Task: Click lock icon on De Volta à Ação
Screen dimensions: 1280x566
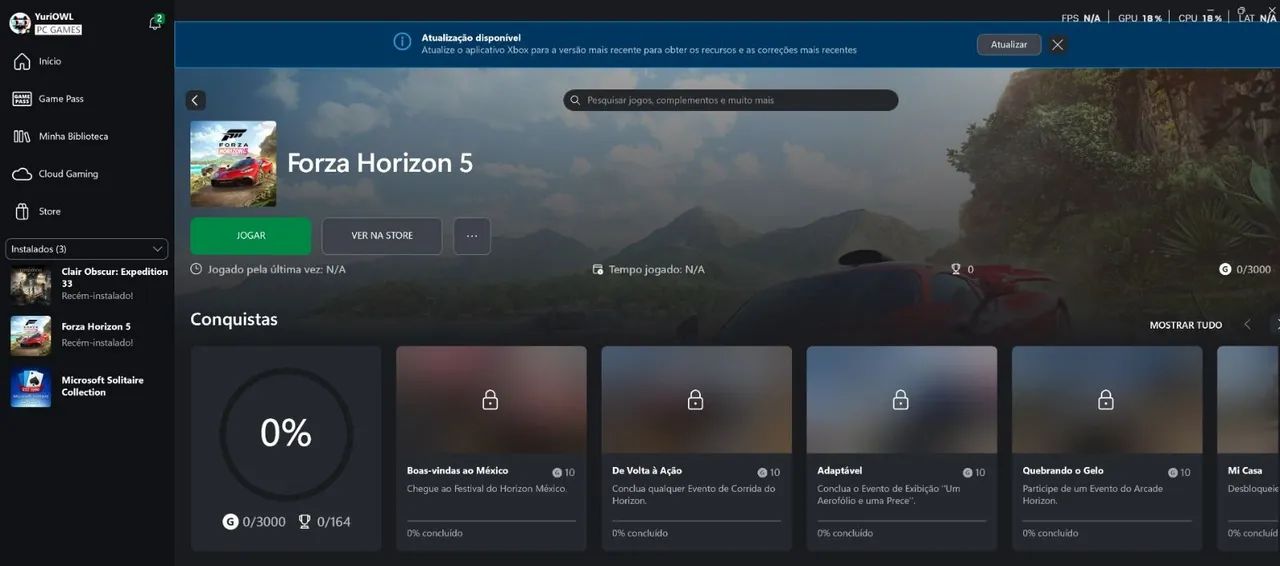Action: click(696, 400)
